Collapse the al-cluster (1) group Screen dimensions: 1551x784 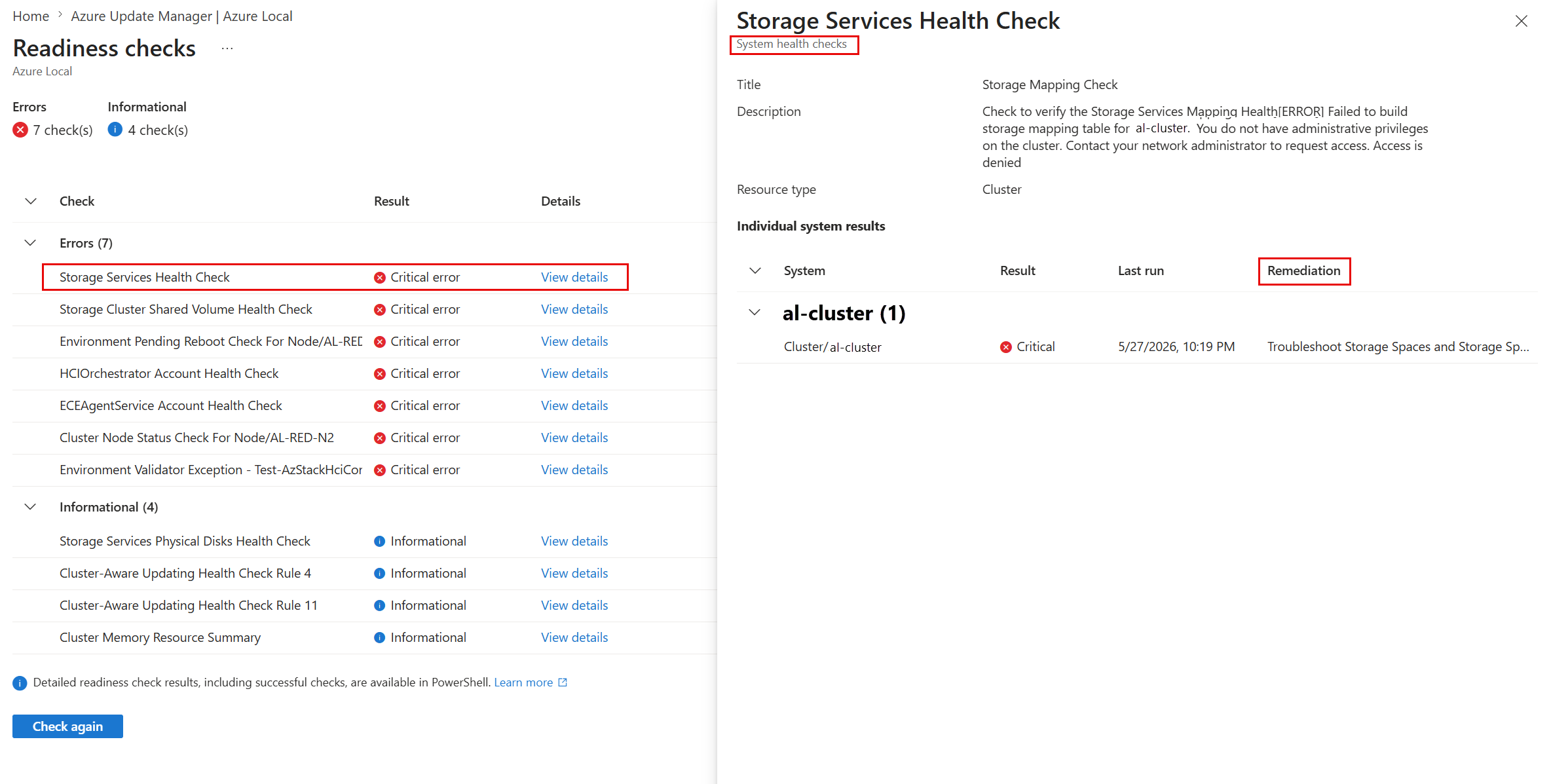coord(755,312)
